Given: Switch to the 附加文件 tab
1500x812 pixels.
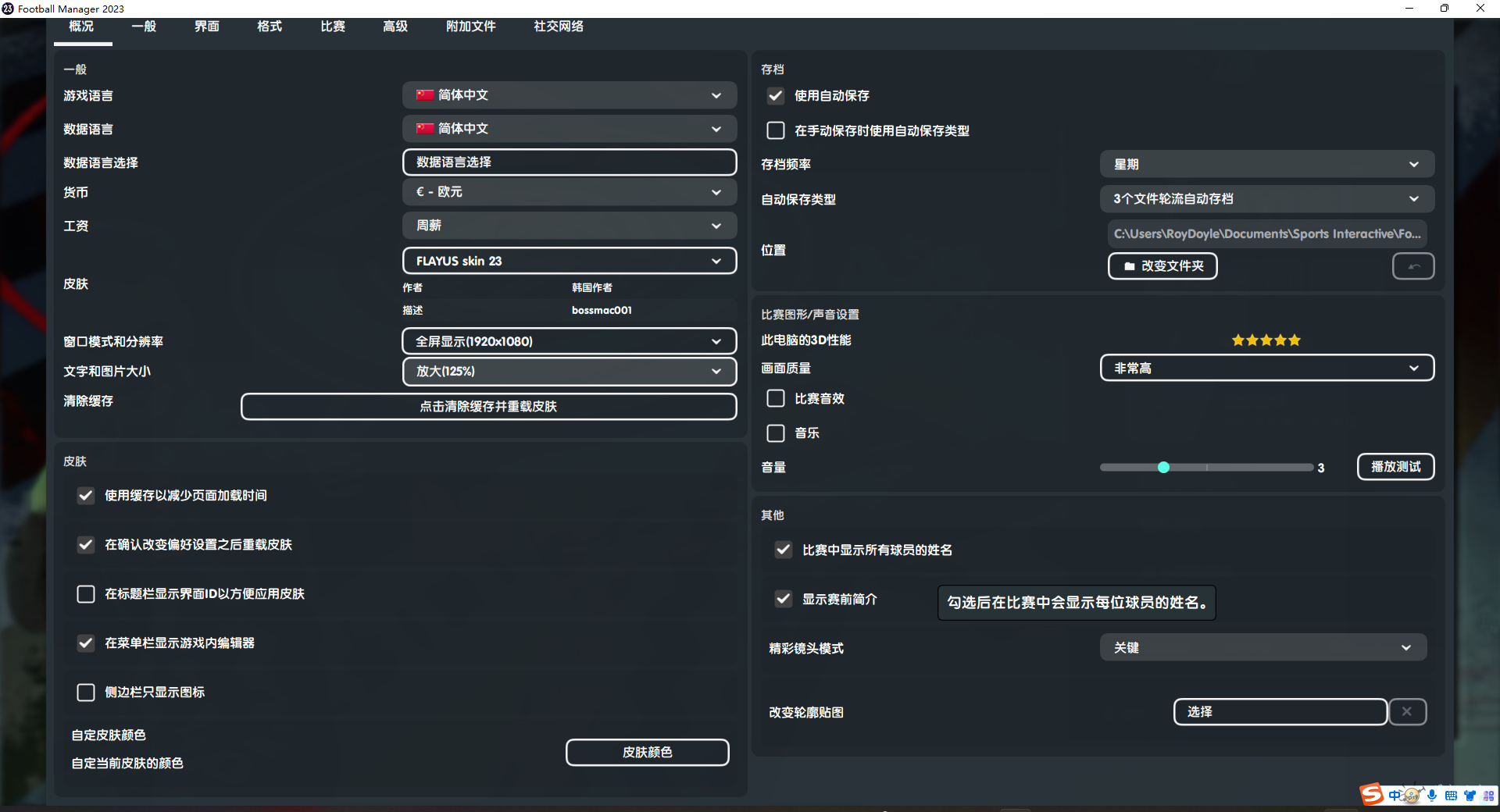Looking at the screenshot, I should tap(471, 27).
